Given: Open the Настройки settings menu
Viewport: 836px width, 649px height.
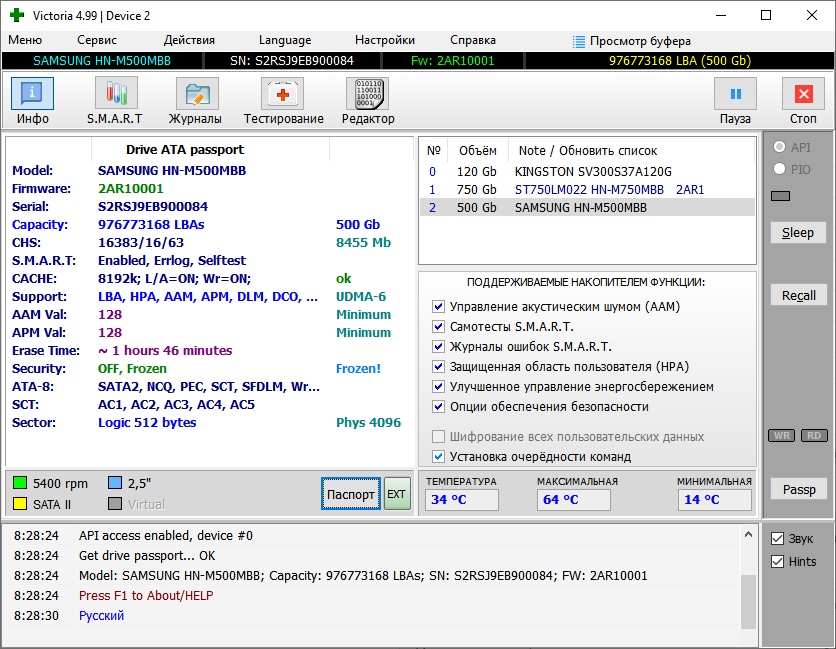Looking at the screenshot, I should (385, 40).
